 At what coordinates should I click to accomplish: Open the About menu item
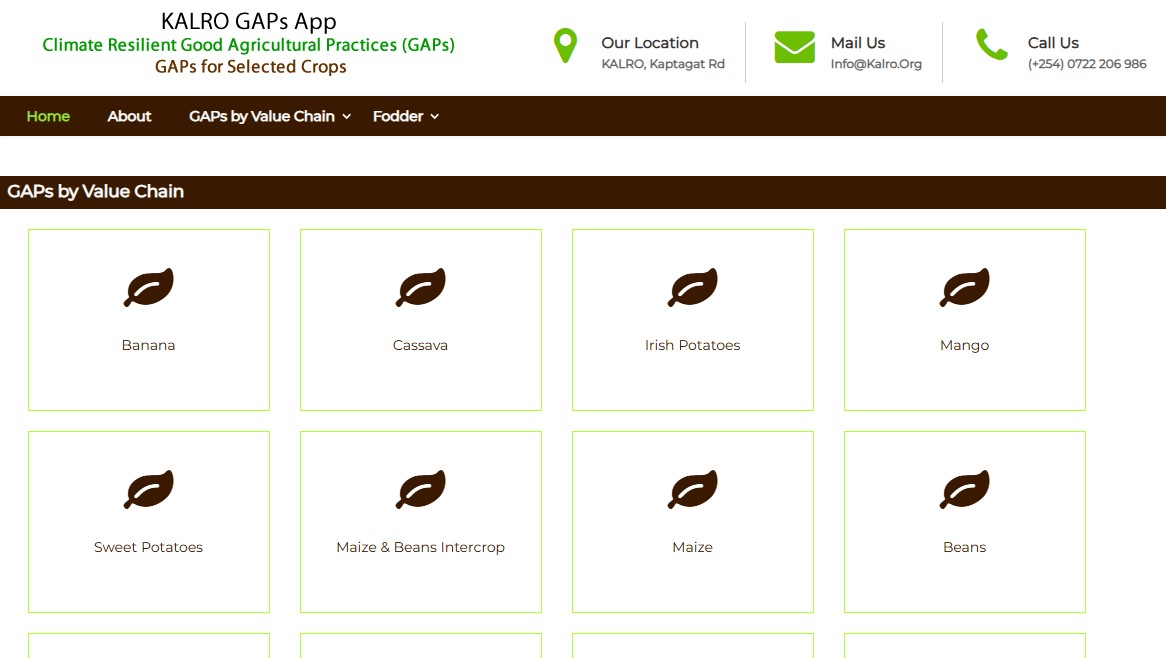click(x=129, y=116)
